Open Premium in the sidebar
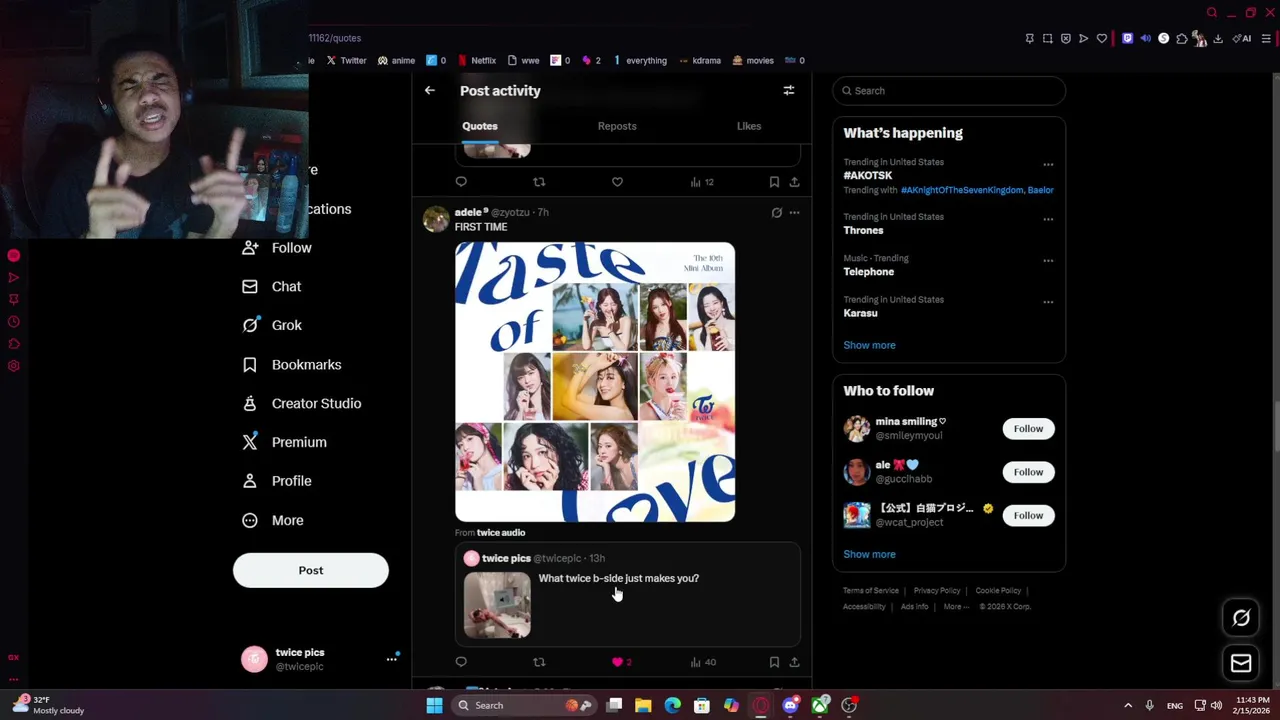Viewport: 1280px width, 720px height. pyautogui.click(x=285, y=442)
